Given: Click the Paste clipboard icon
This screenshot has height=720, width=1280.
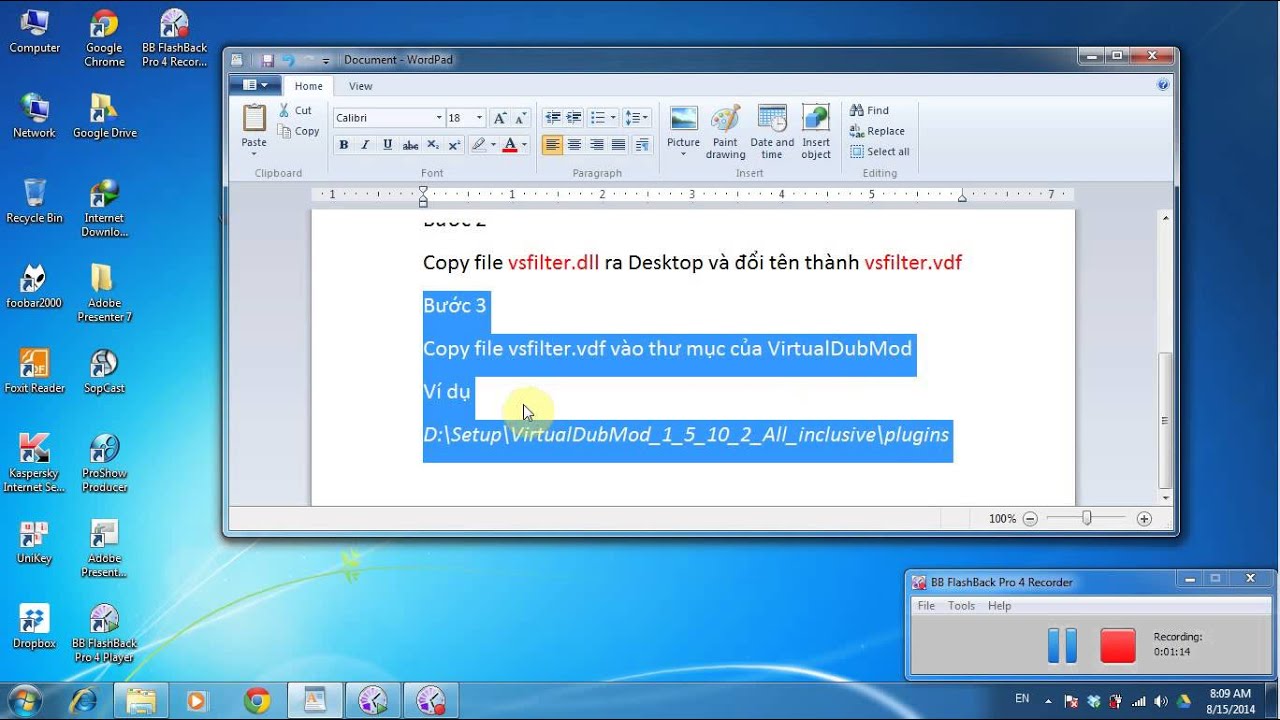Looking at the screenshot, I should 254,118.
